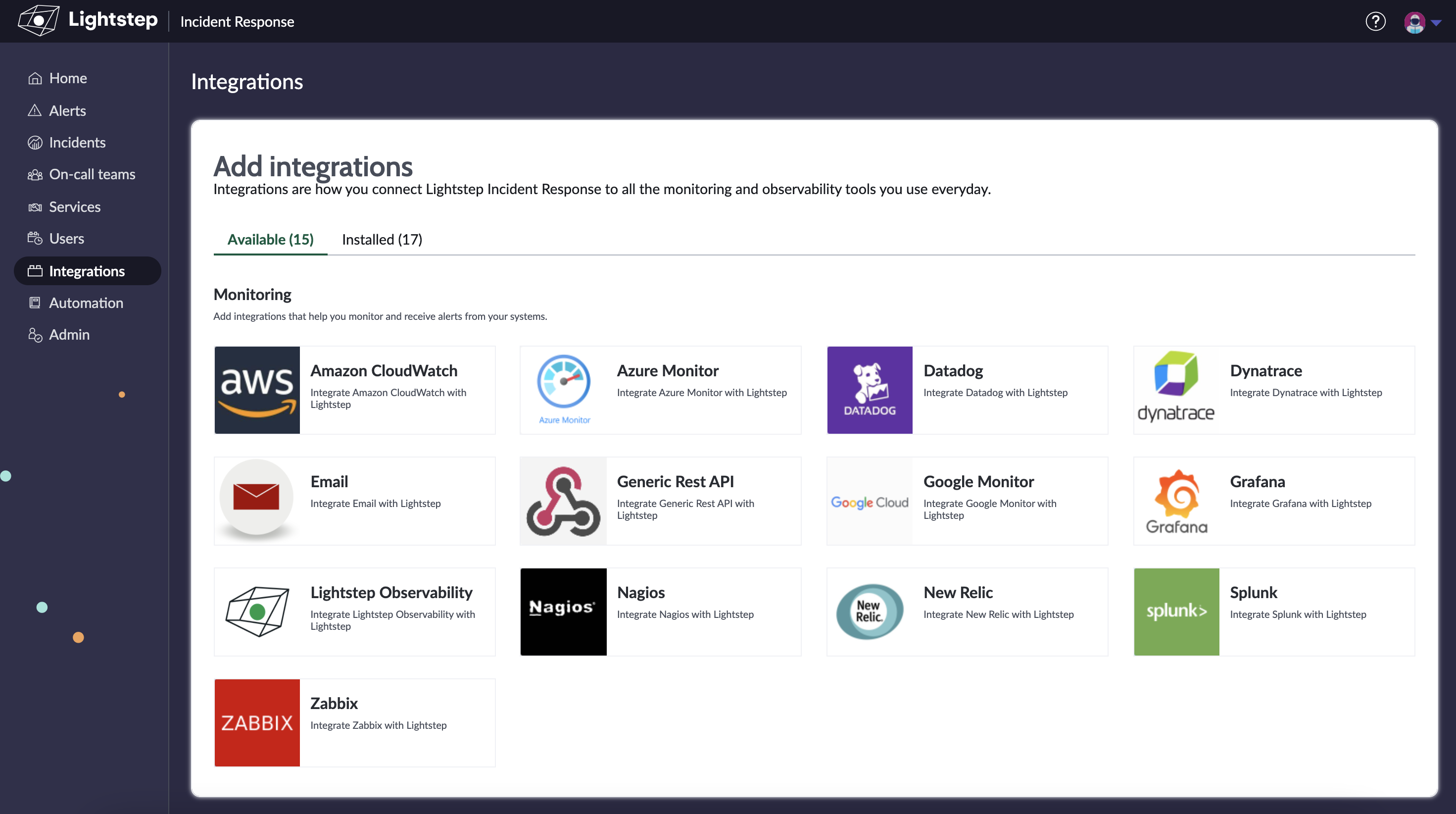The height and width of the screenshot is (814, 1456).
Task: Open the help question mark icon
Action: (1375, 21)
